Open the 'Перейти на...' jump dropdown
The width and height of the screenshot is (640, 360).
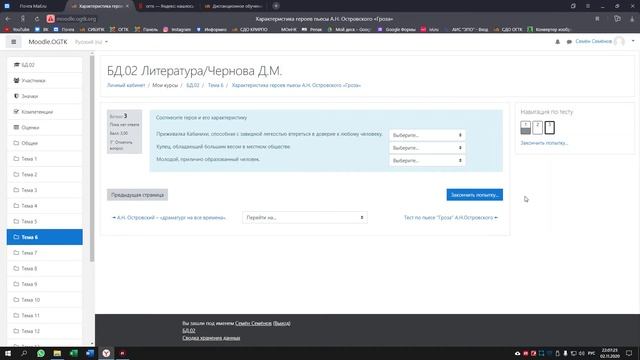[305, 218]
